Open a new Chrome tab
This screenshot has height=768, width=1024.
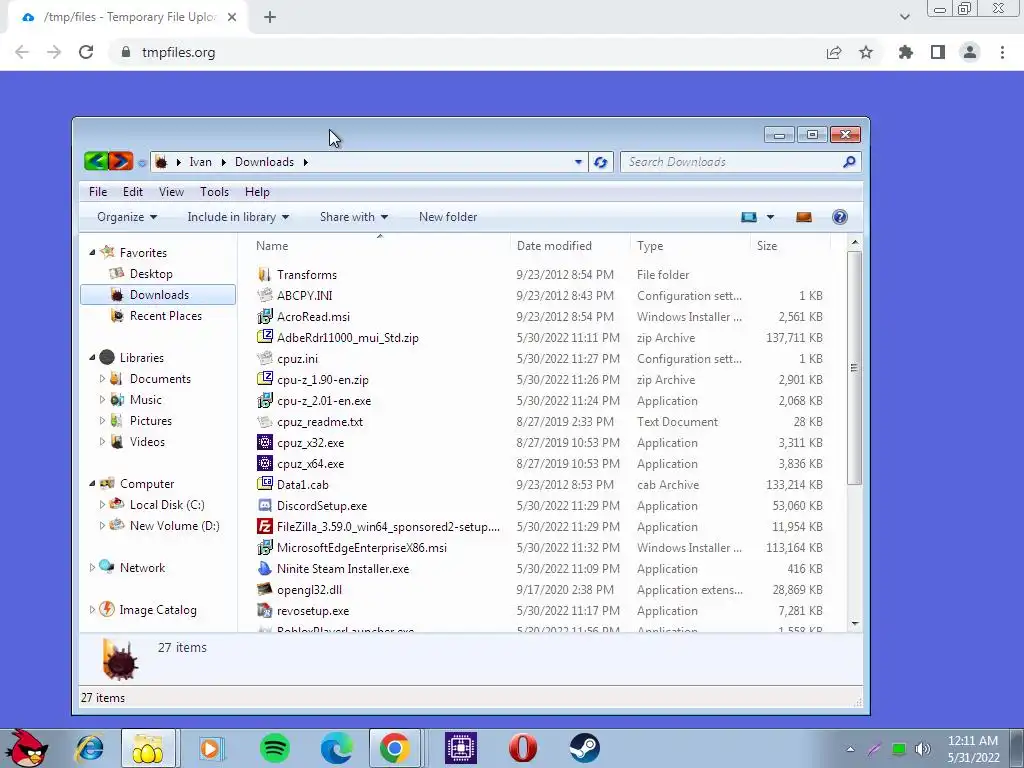[270, 17]
